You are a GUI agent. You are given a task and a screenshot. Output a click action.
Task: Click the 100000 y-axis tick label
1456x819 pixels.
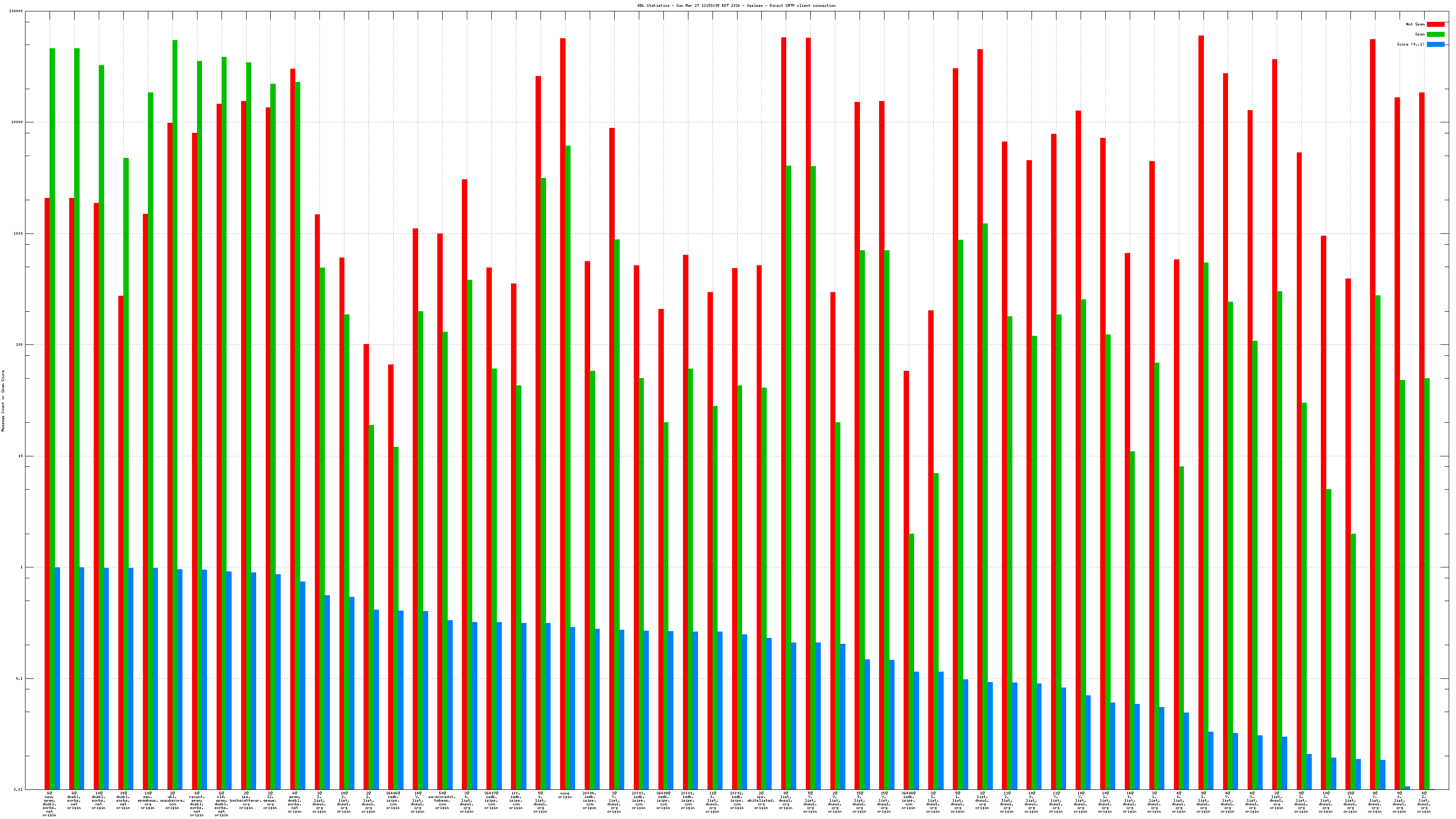(x=16, y=11)
